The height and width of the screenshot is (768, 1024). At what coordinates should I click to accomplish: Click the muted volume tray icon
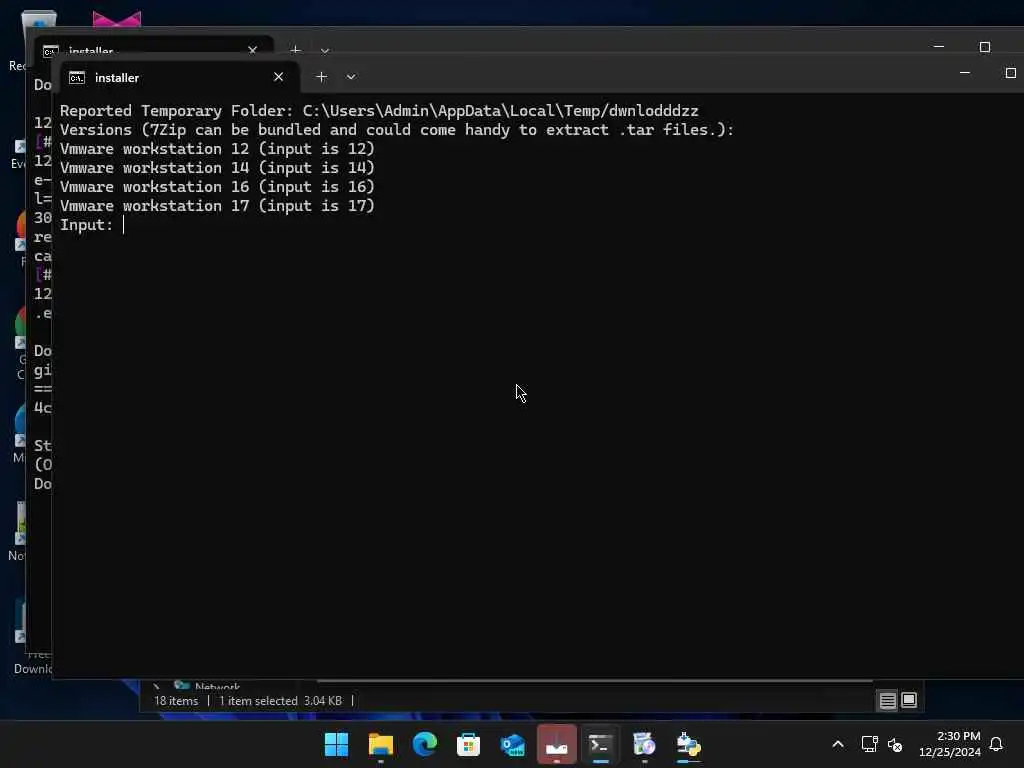895,744
